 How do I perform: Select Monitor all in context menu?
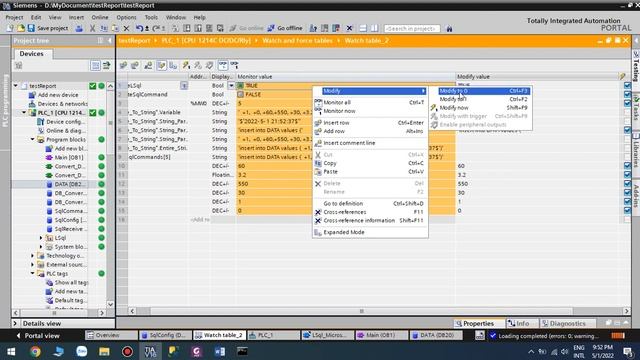[370, 102]
